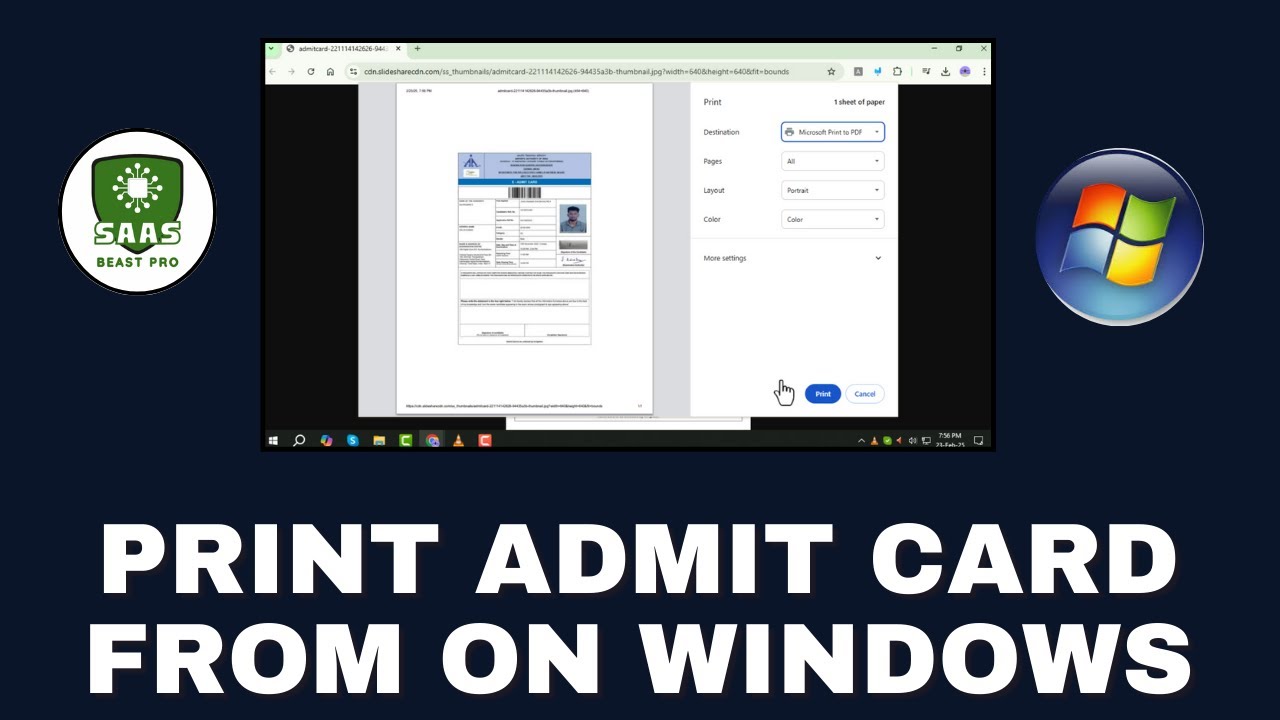Cancel the print dialog

click(865, 394)
